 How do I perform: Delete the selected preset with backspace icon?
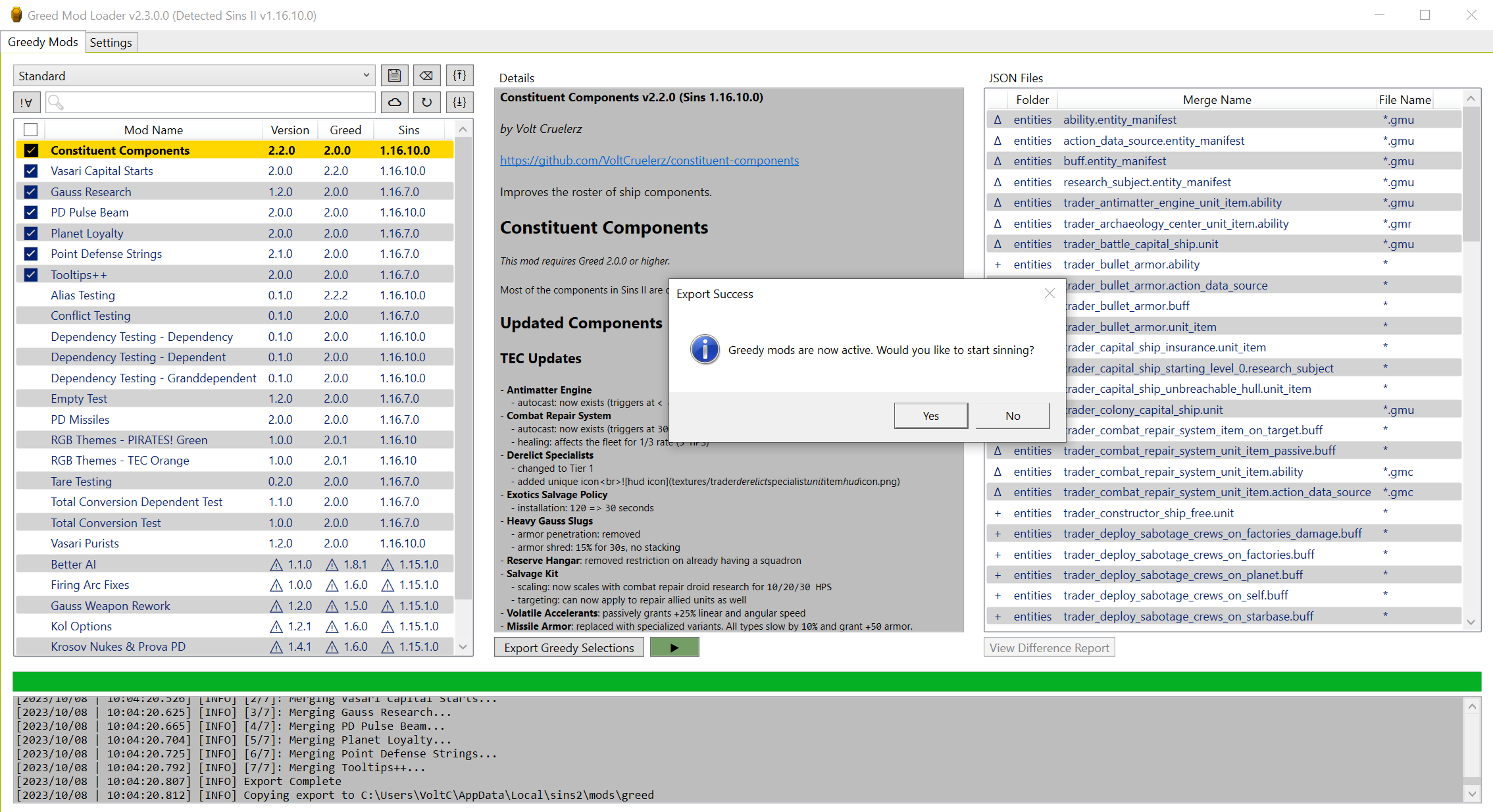coord(426,76)
